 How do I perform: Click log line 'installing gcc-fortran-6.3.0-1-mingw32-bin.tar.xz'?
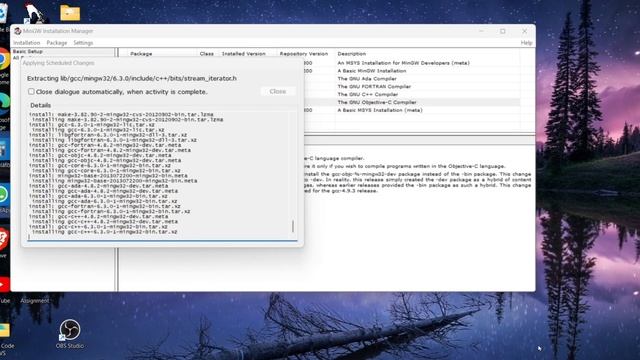(x=111, y=211)
